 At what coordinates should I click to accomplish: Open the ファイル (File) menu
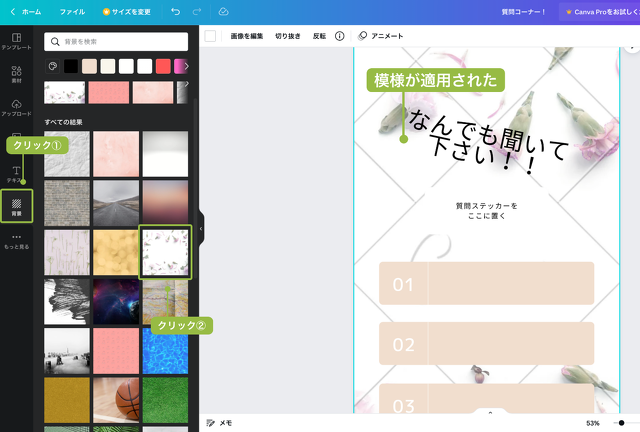tap(72, 11)
